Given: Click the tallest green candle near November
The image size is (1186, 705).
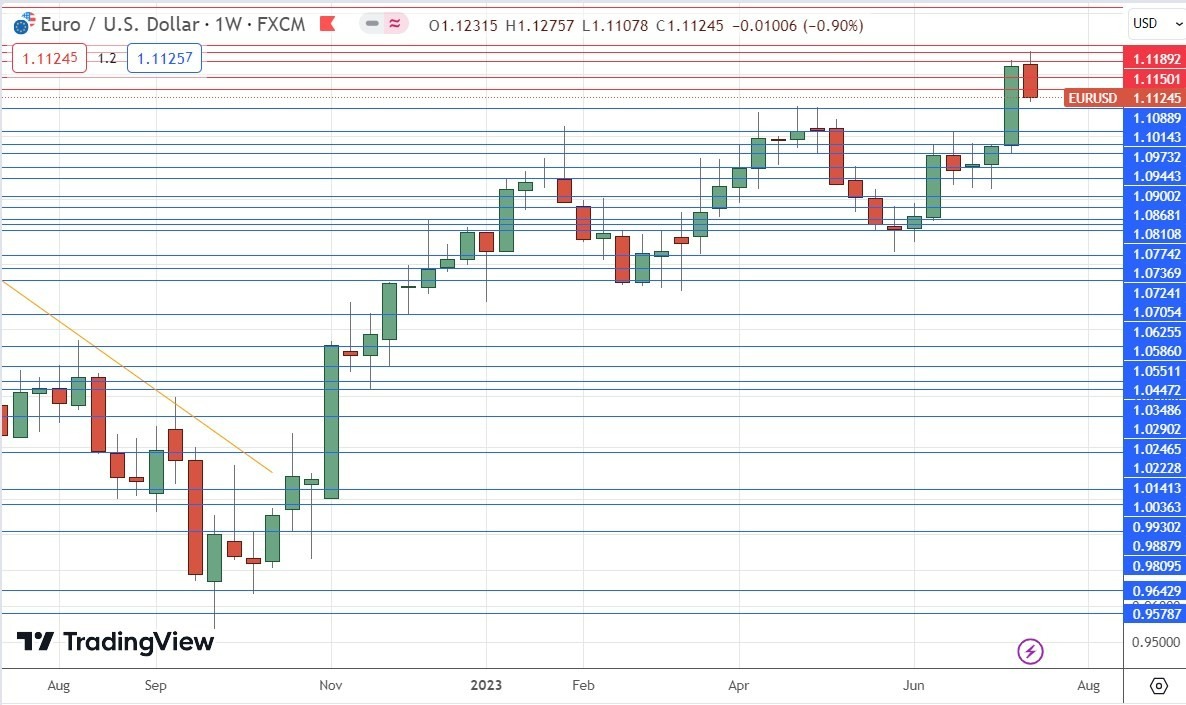Looking at the screenshot, I should 329,420.
